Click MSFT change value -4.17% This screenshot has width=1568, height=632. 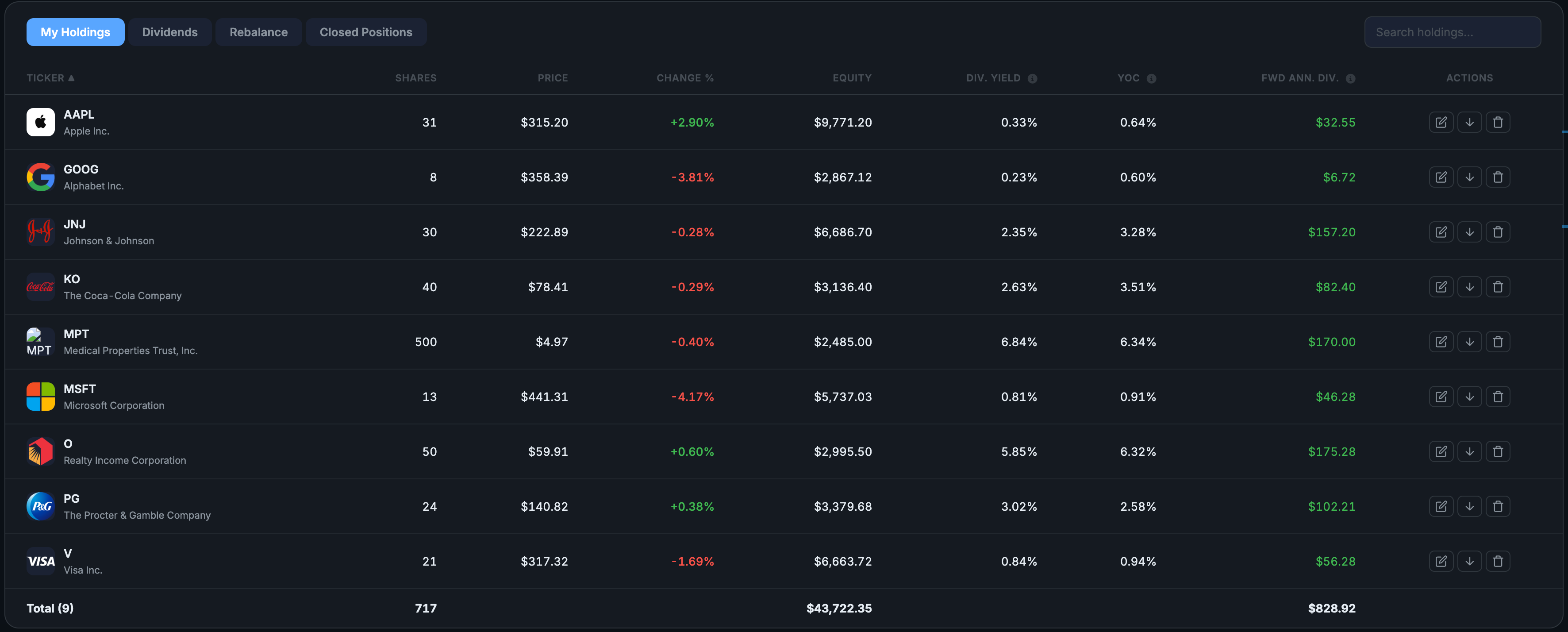pyautogui.click(x=693, y=397)
